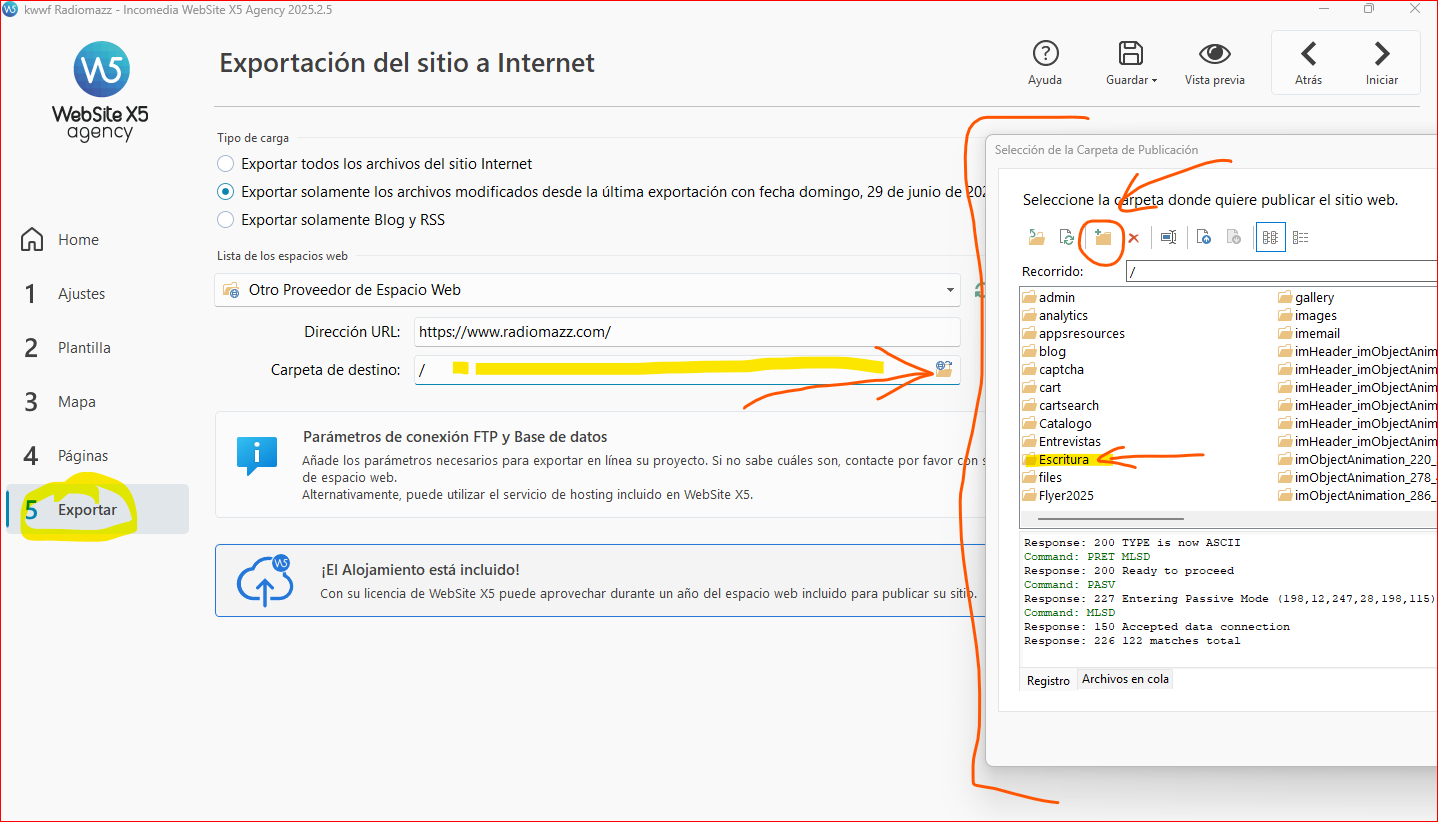
Task: Click the blue info icon in FTP panel
Action: click(257, 455)
